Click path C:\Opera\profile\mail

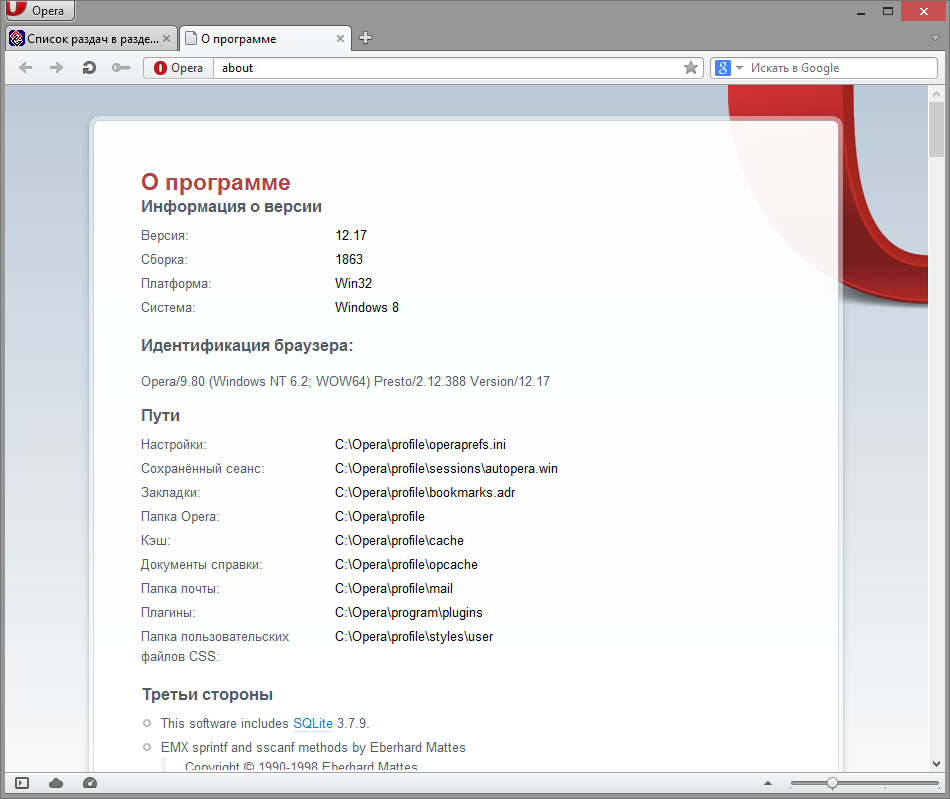point(394,589)
